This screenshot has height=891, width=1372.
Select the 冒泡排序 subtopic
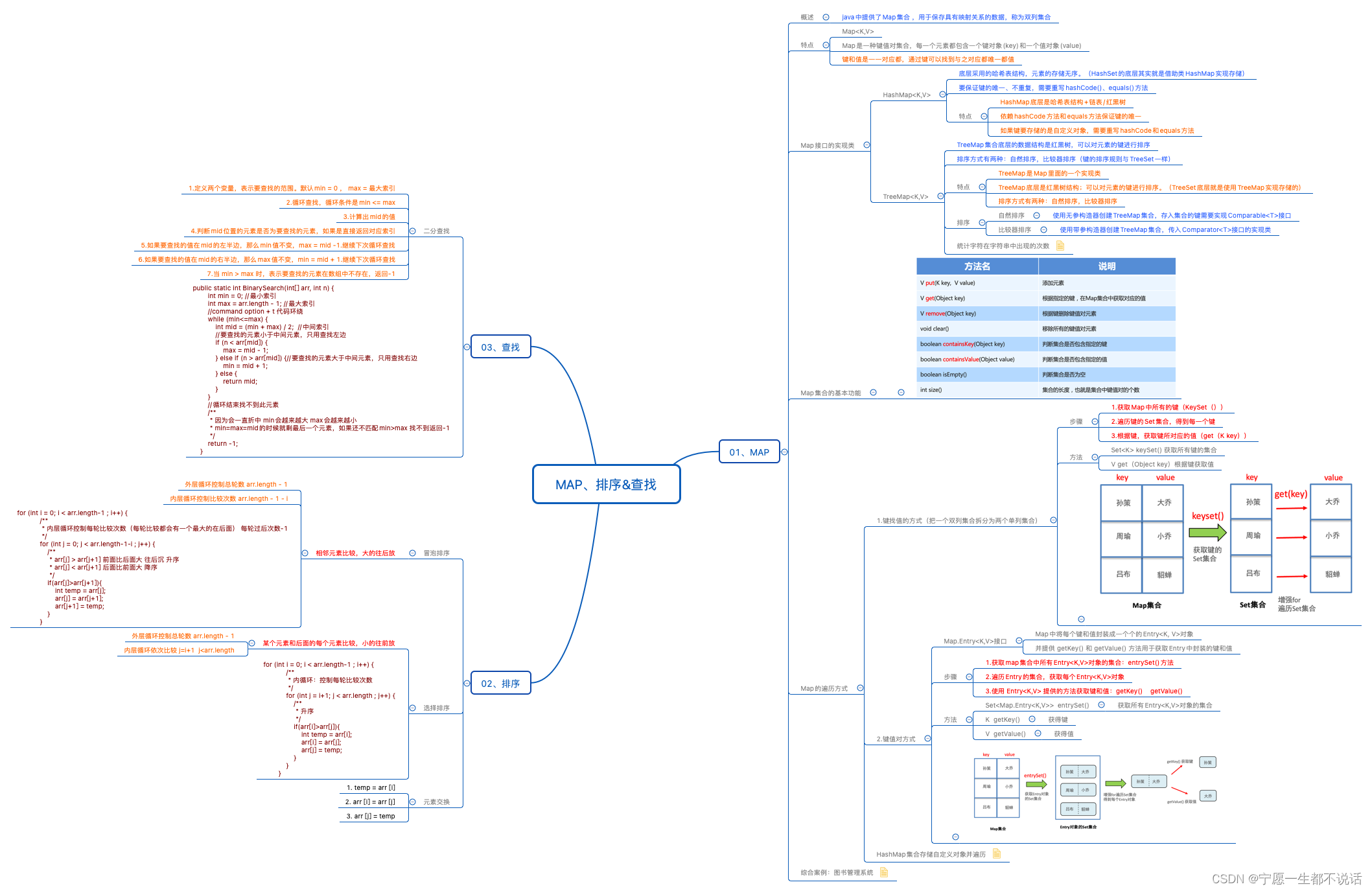tap(436, 553)
